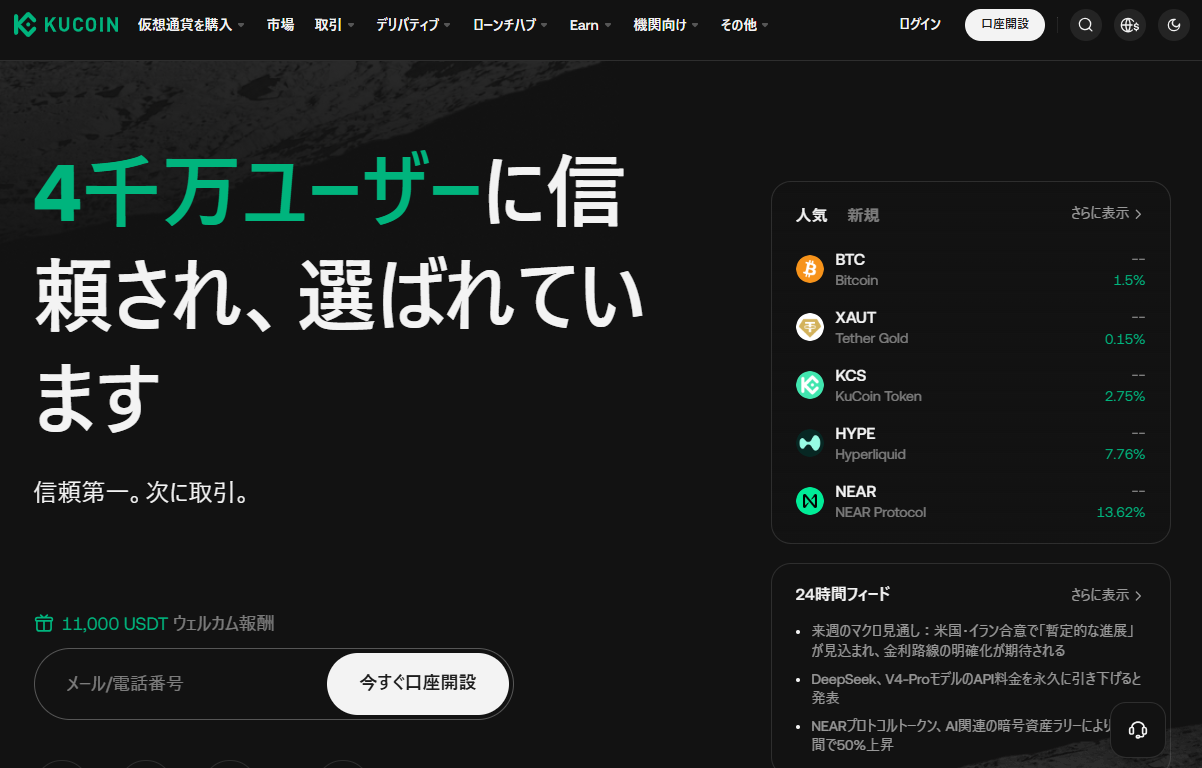Viewport: 1202px width, 768px height.
Task: Open the NEARプロトコルトークン news item
Action: coord(961,737)
